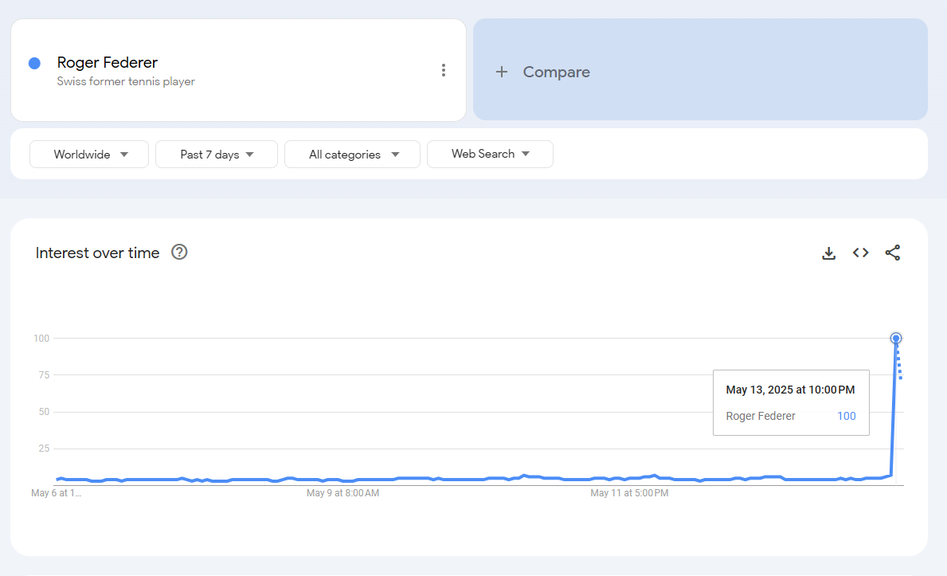Open the Past 7 days time range dropdown
The height and width of the screenshot is (576, 947).
click(216, 155)
